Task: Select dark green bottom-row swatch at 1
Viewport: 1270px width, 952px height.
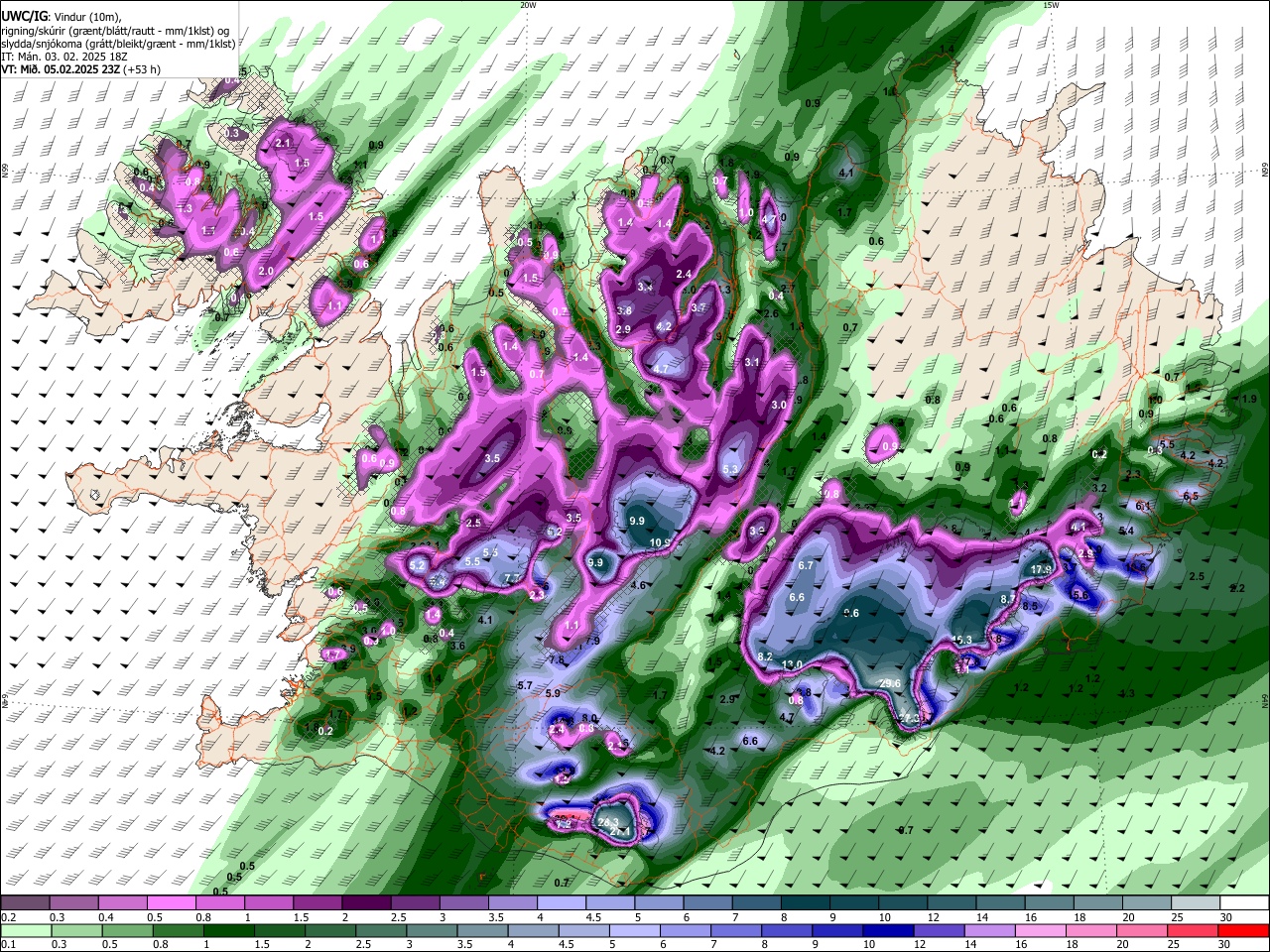Action: (x=227, y=931)
